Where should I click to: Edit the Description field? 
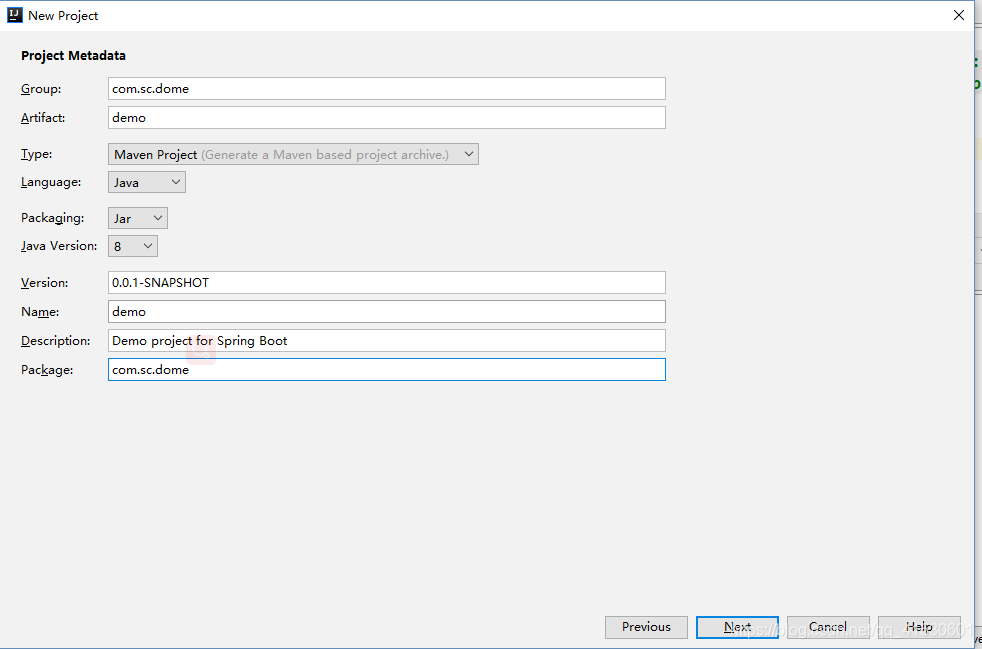coord(386,341)
